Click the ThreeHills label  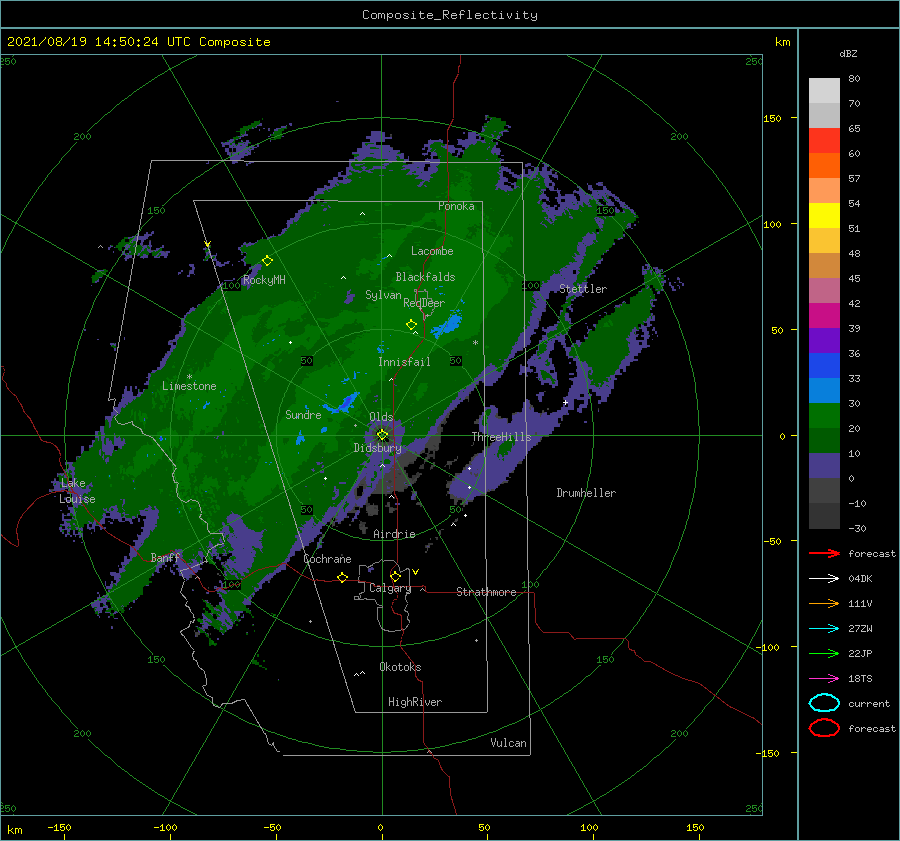(x=502, y=437)
